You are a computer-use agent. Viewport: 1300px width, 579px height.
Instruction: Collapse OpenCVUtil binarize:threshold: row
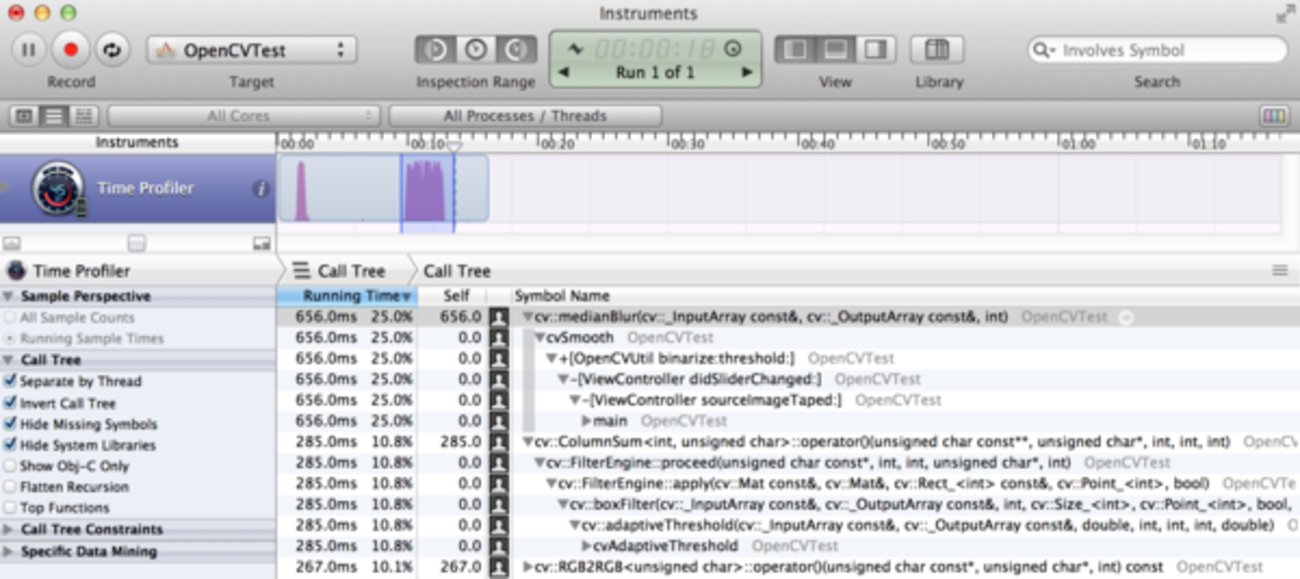pyautogui.click(x=551, y=358)
